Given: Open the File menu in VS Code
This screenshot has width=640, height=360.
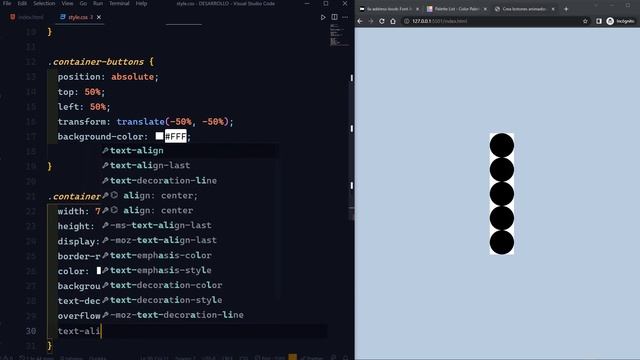Looking at the screenshot, I should coord(7,3).
